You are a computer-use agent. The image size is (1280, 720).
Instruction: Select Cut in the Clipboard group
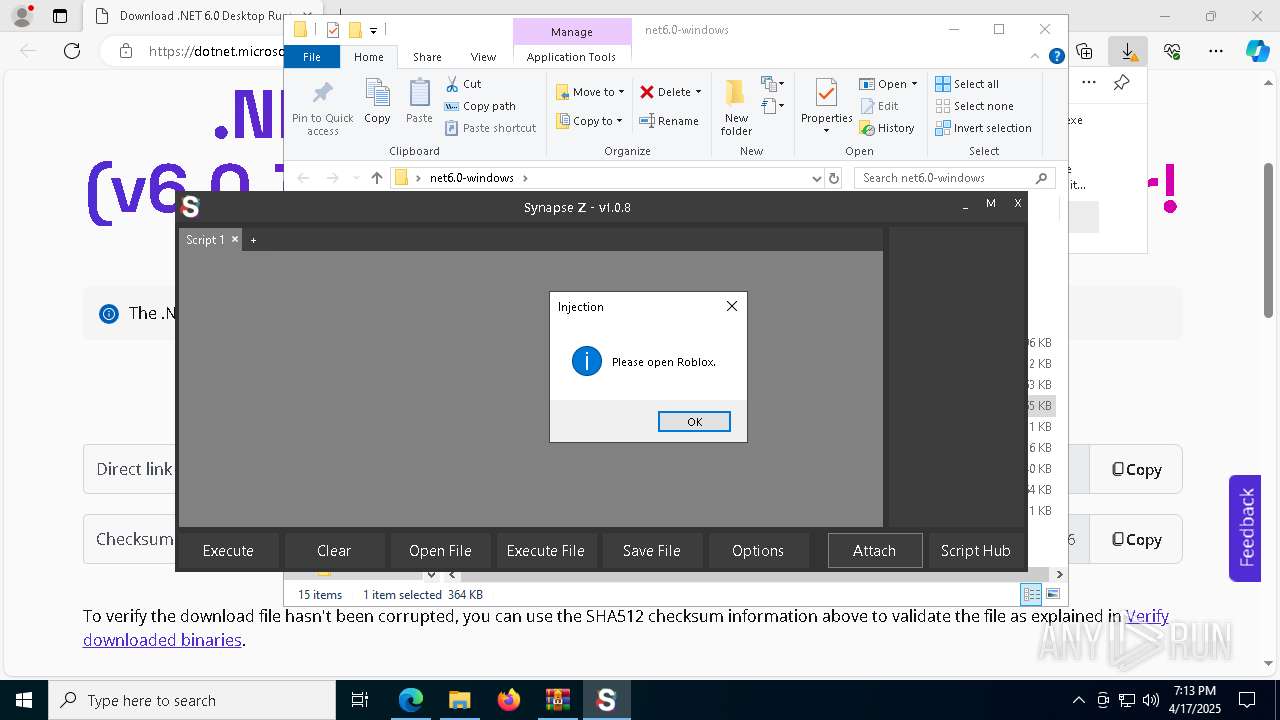pyautogui.click(x=463, y=84)
